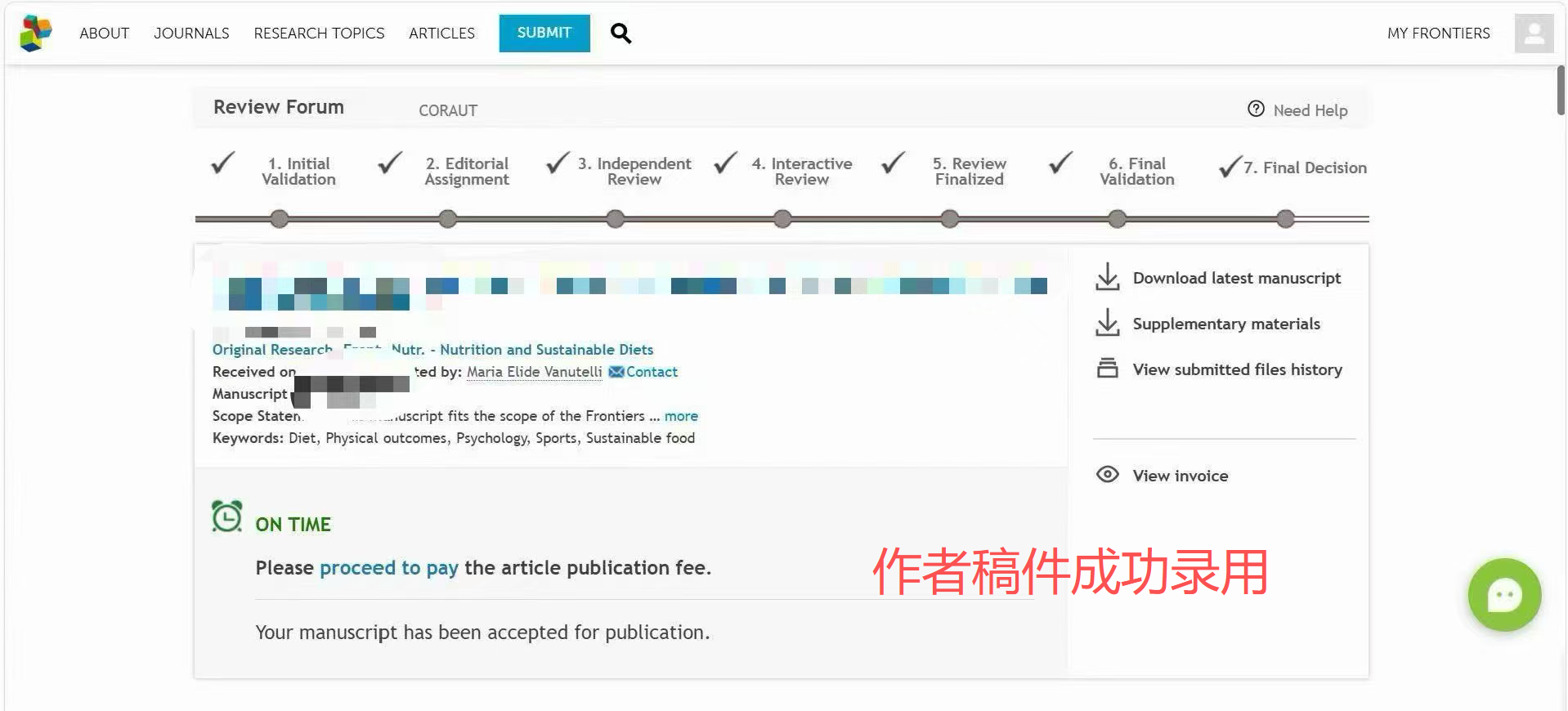The image size is (1568, 711).
Task: Click checkmark beside Independent Review
Action: click(558, 163)
